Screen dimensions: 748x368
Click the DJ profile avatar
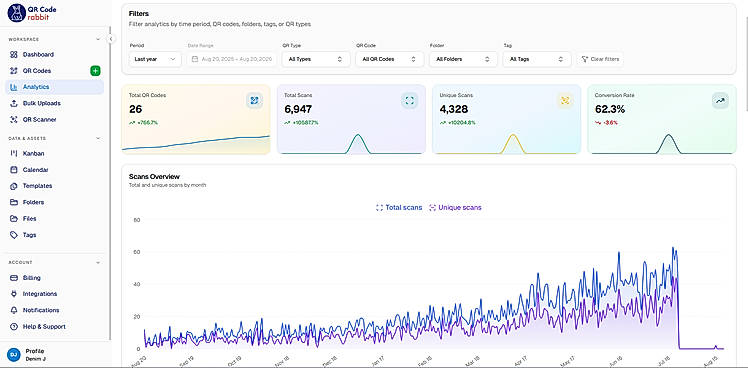14,354
